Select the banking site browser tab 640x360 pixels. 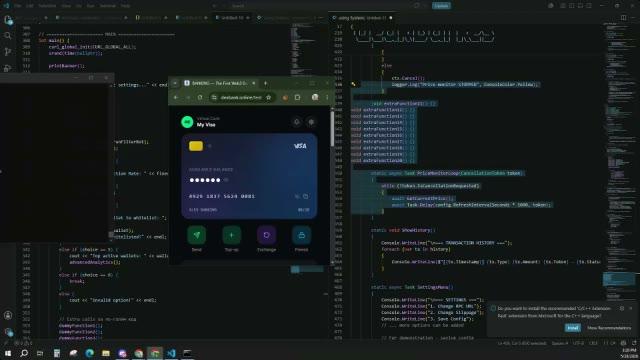tap(220, 83)
